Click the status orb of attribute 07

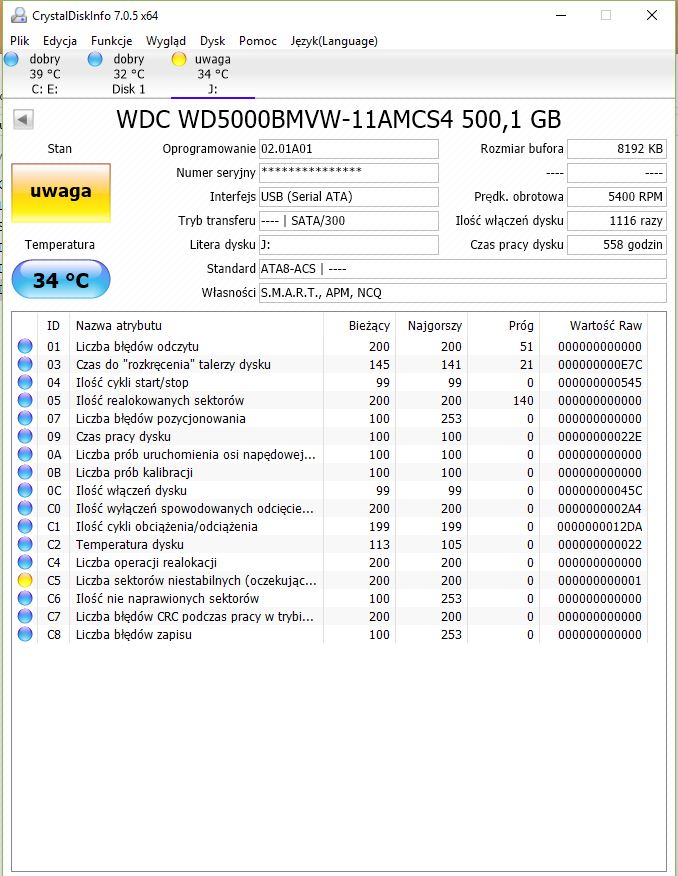tap(25, 418)
